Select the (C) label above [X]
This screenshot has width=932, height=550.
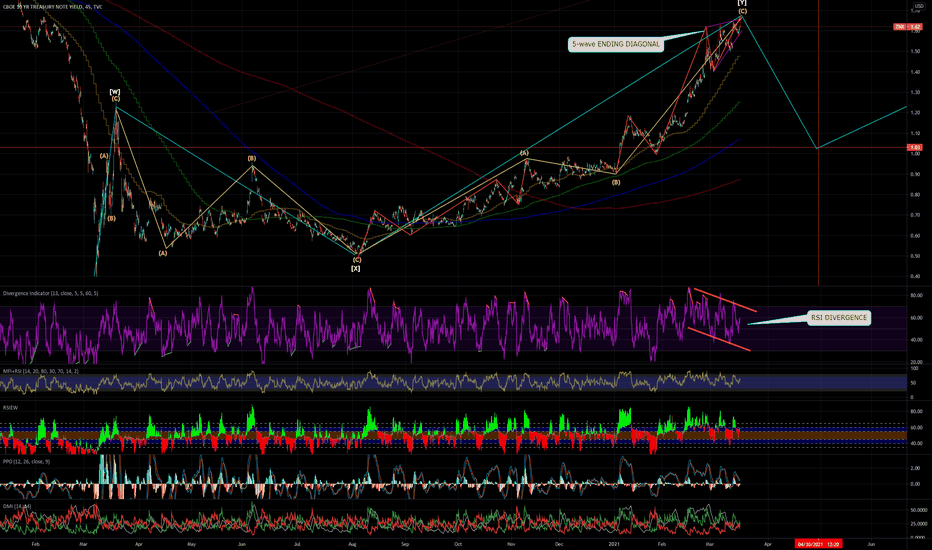[357, 260]
